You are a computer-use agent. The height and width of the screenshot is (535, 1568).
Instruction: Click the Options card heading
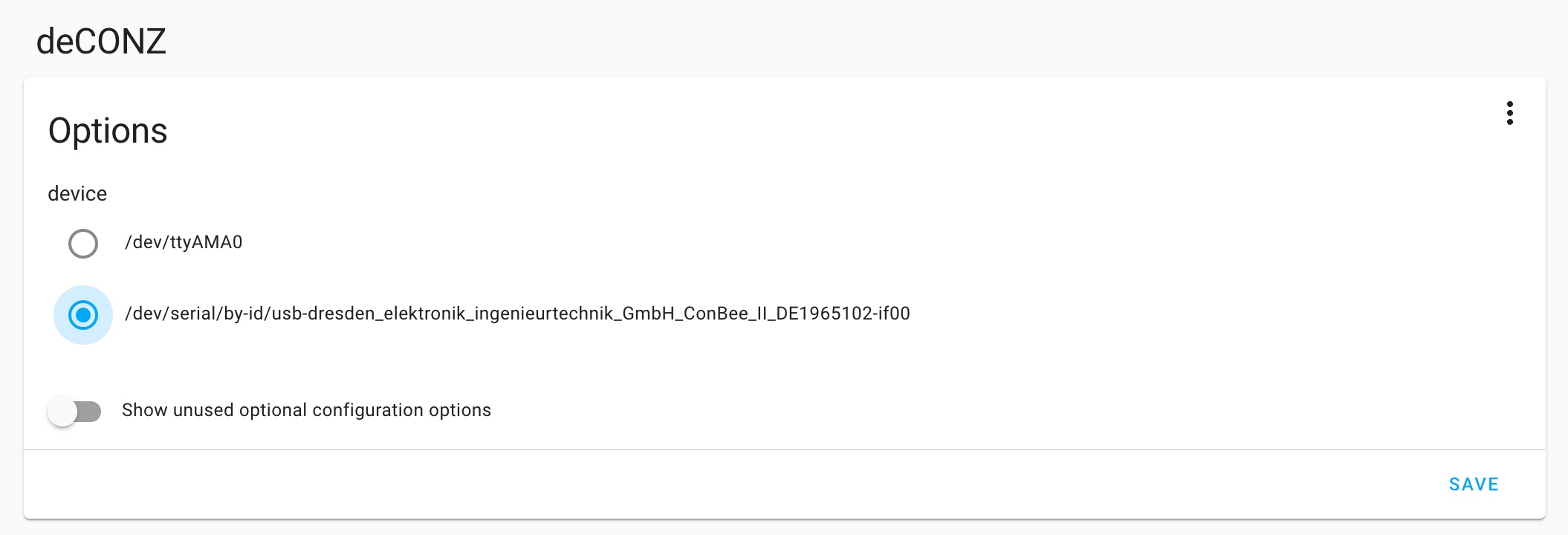pyautogui.click(x=108, y=131)
